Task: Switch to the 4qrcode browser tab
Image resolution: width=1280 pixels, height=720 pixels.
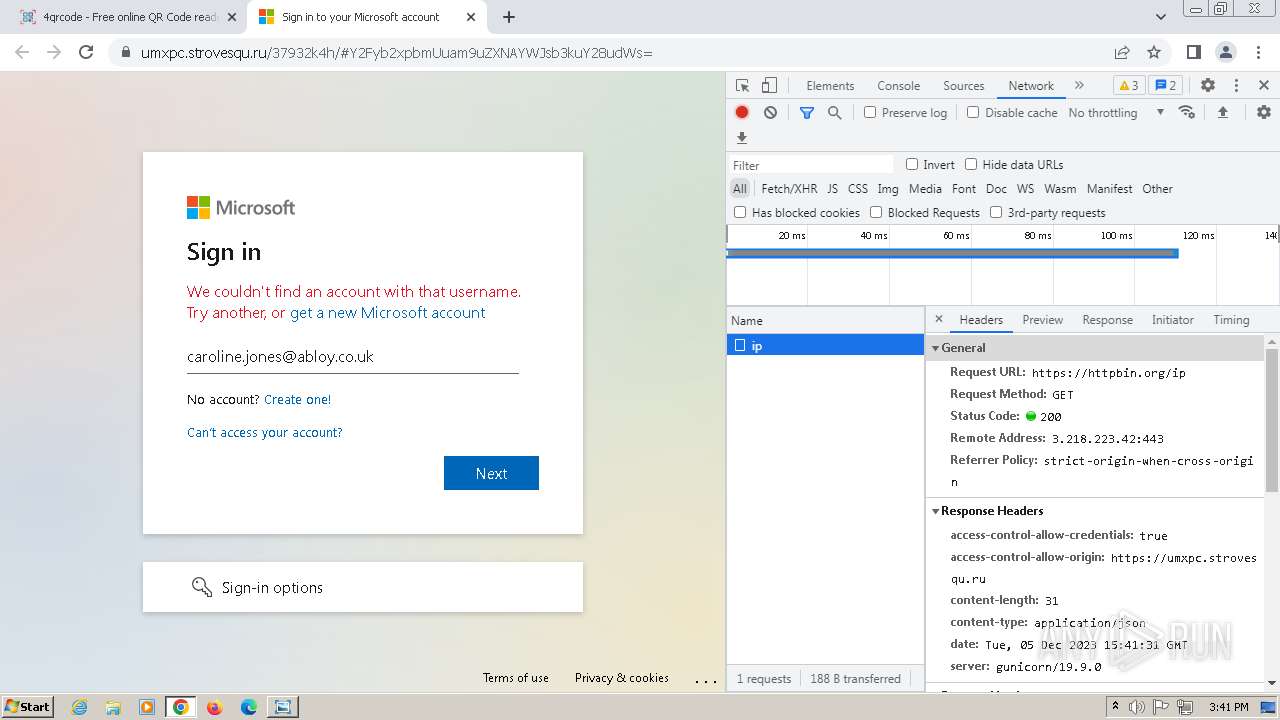Action: click(x=130, y=17)
